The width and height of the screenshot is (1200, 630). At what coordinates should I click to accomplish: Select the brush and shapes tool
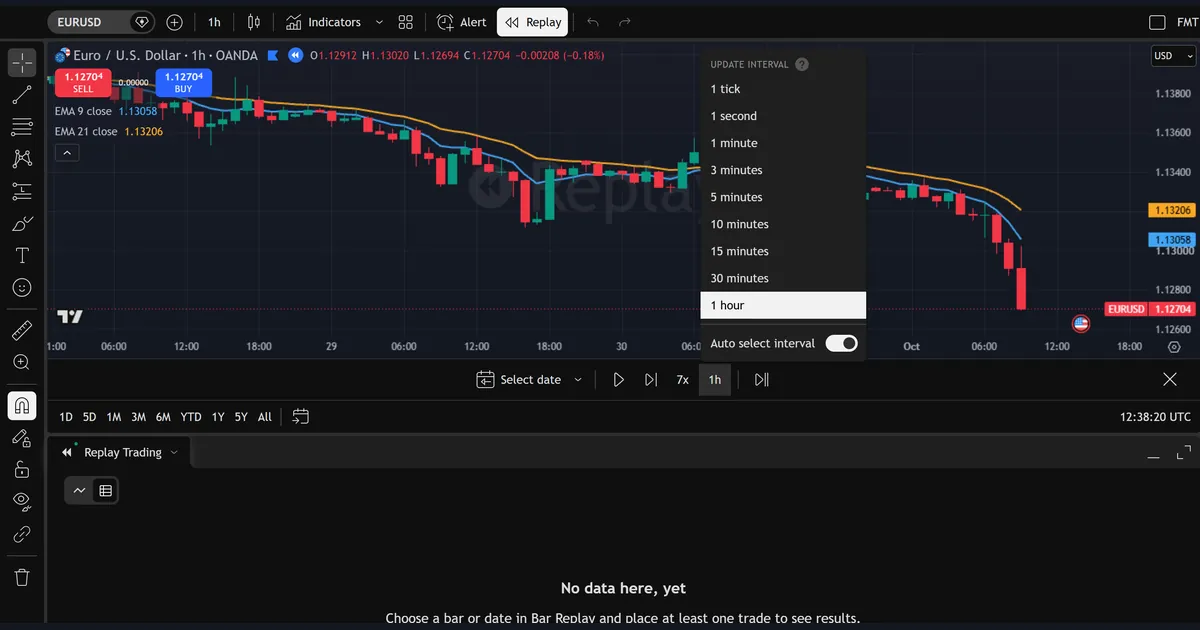coord(22,223)
